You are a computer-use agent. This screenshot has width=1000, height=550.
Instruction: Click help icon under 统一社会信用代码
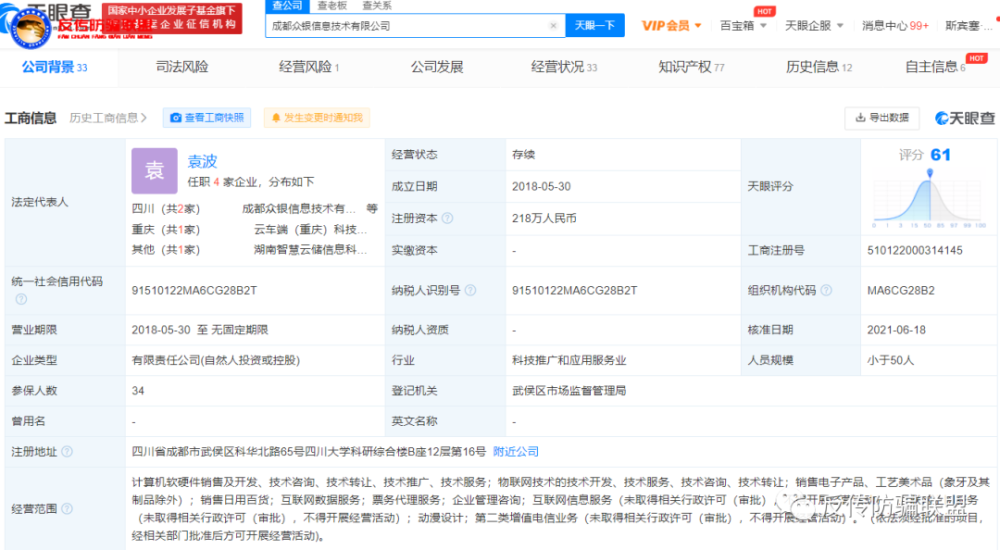(x=21, y=299)
